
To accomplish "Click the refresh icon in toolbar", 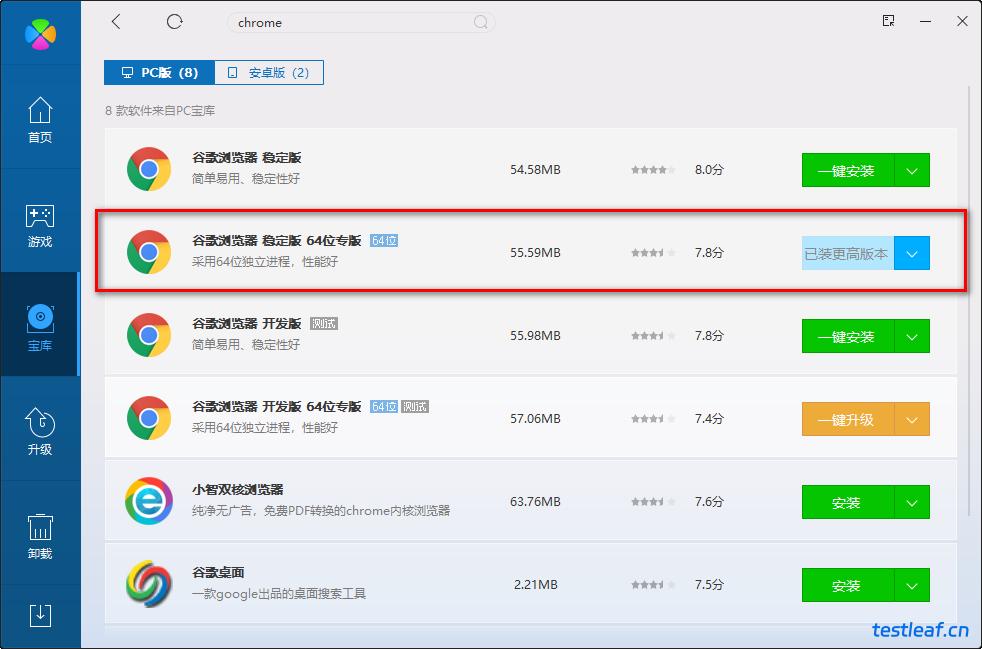I will pyautogui.click(x=175, y=22).
